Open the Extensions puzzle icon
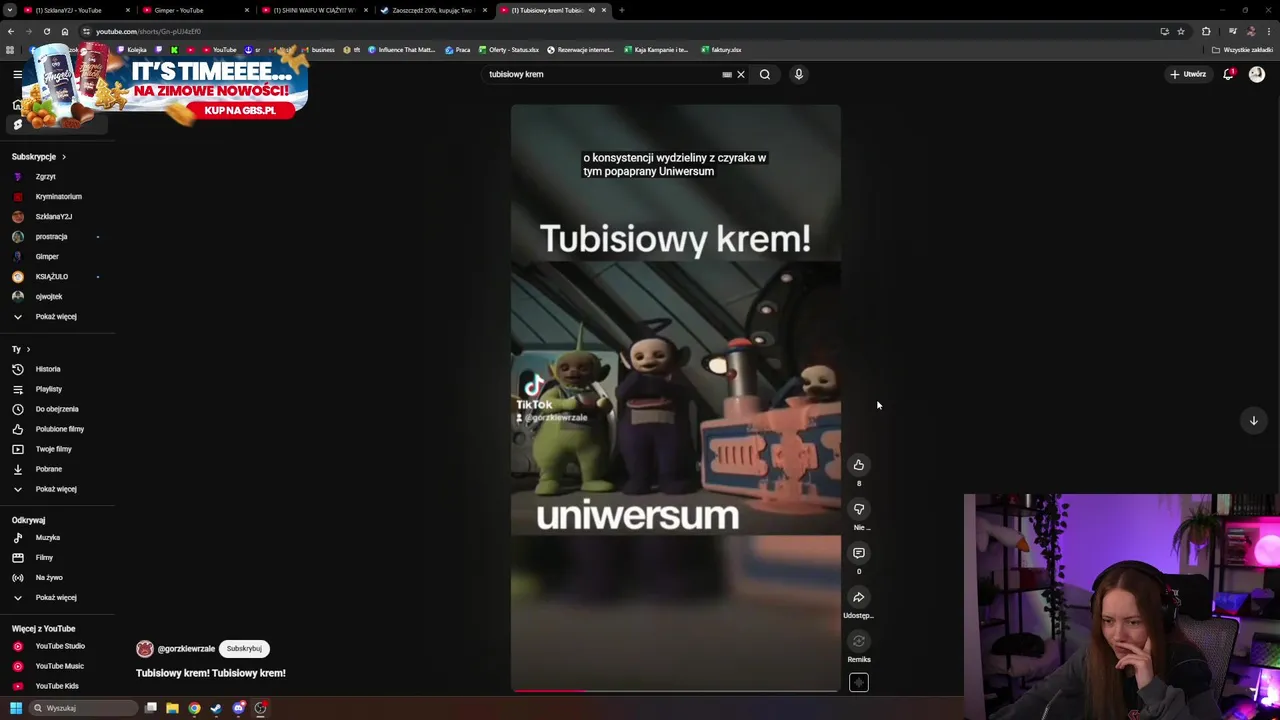1280x720 pixels. pos(1206,31)
